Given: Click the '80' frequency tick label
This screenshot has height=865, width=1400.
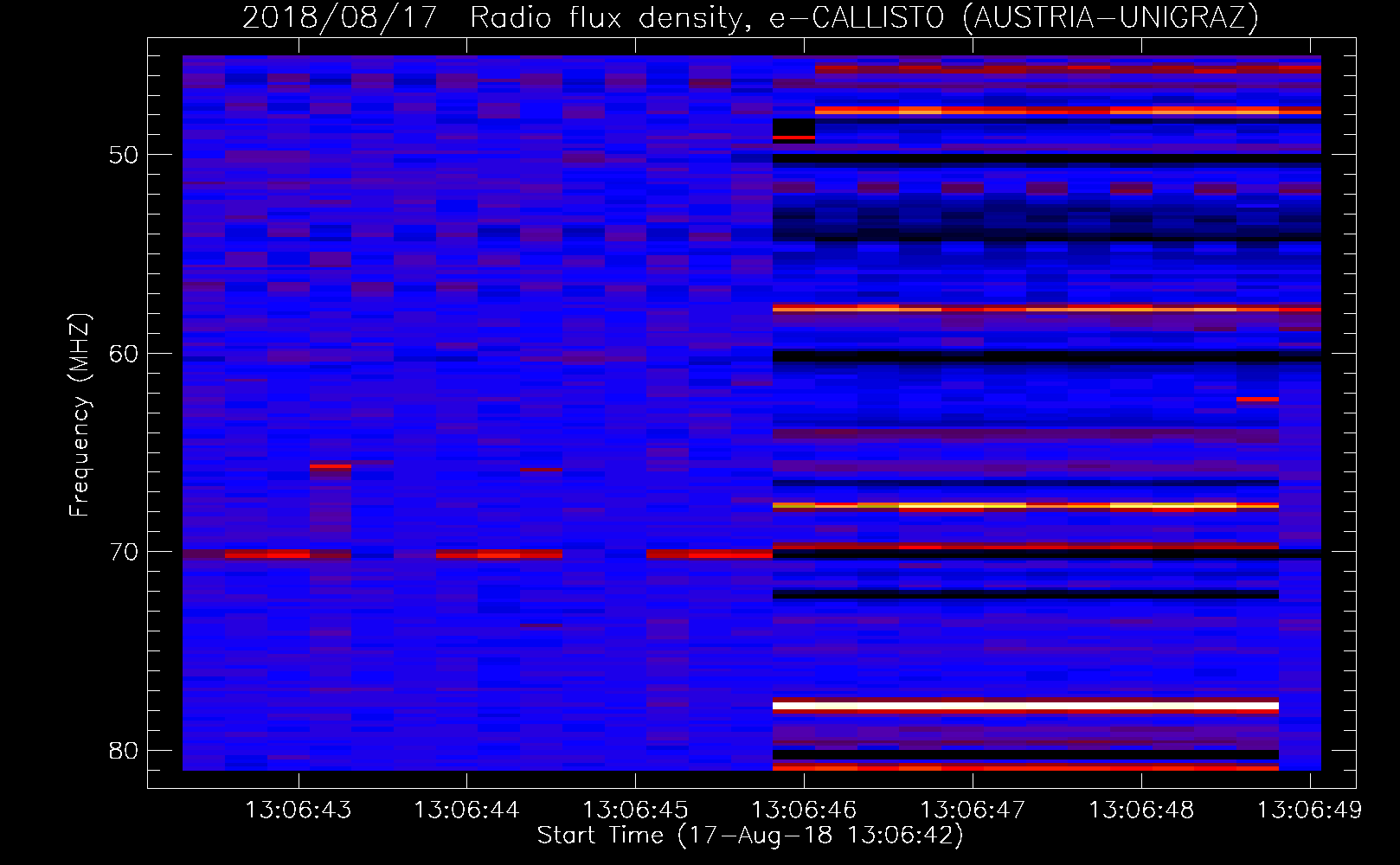Looking at the screenshot, I should 124,751.
